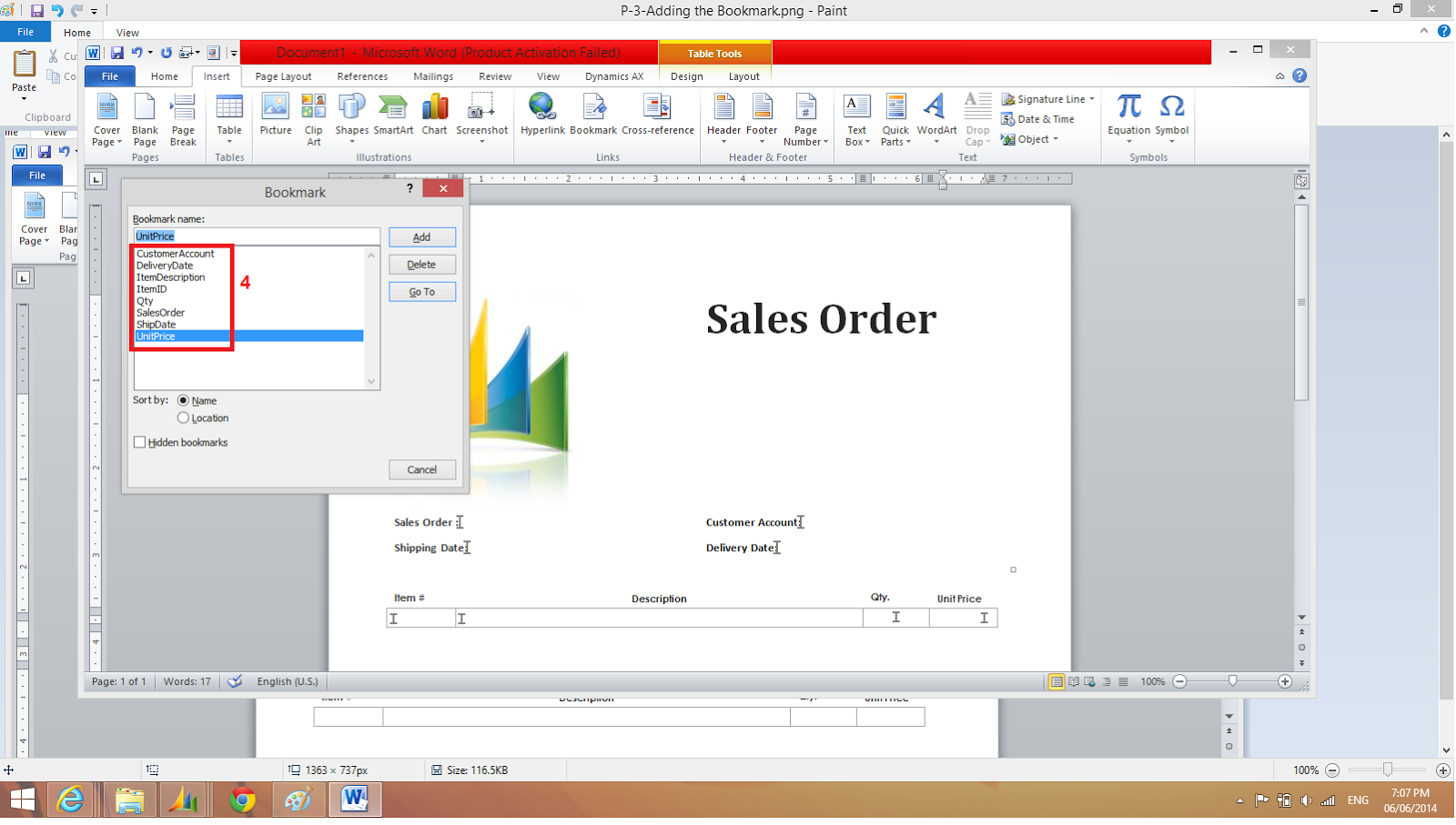Save the Word document from quick access toolbar
Screen dimensions: 1456x825
117,53
